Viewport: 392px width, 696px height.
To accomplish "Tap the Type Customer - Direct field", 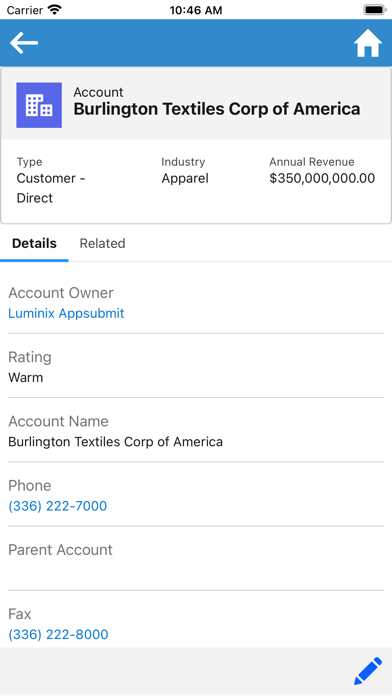I will coord(51,180).
